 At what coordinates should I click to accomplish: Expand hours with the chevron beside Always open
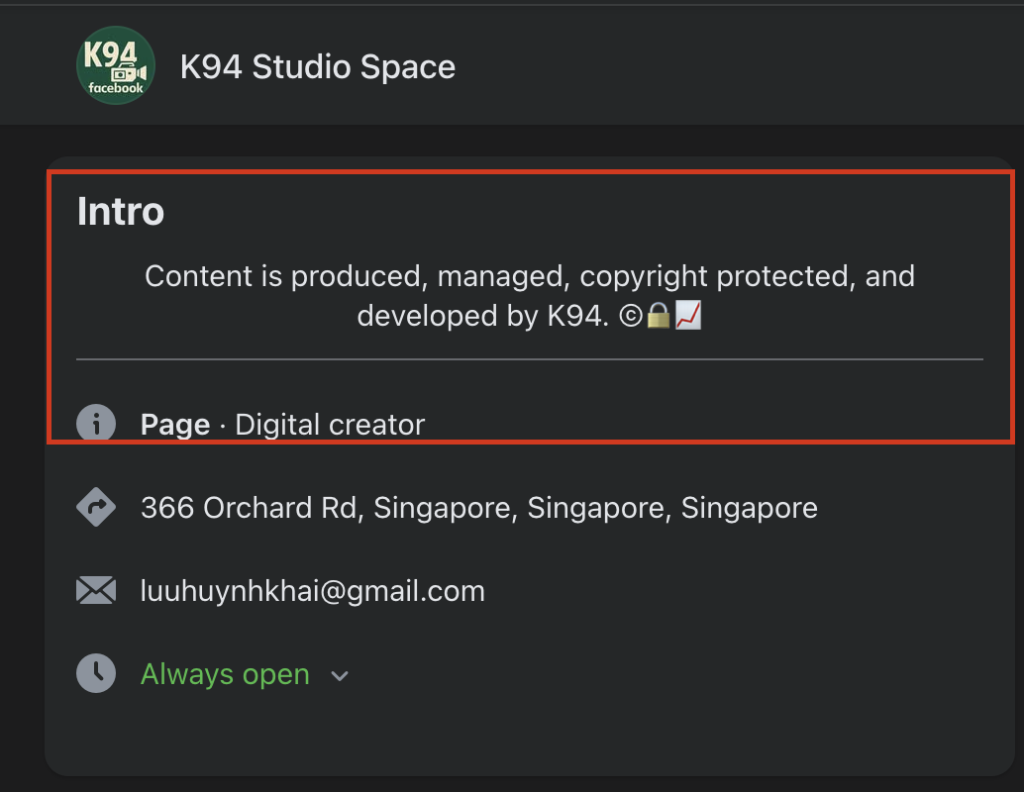click(x=340, y=676)
